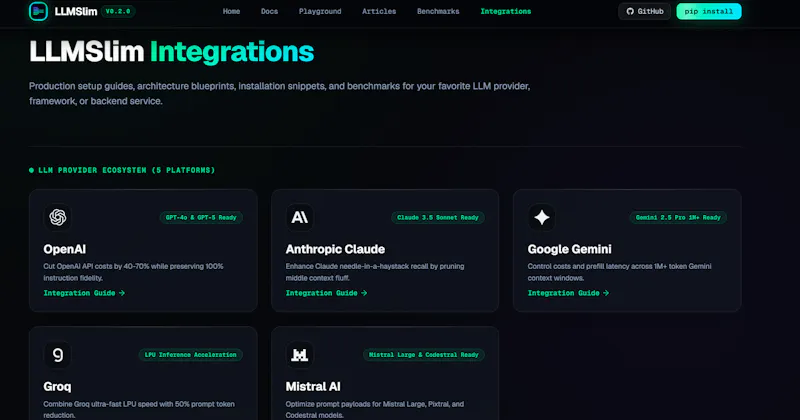Click the Gemini prefill latency description text
This screenshot has width=800, height=420.
pos(619,272)
